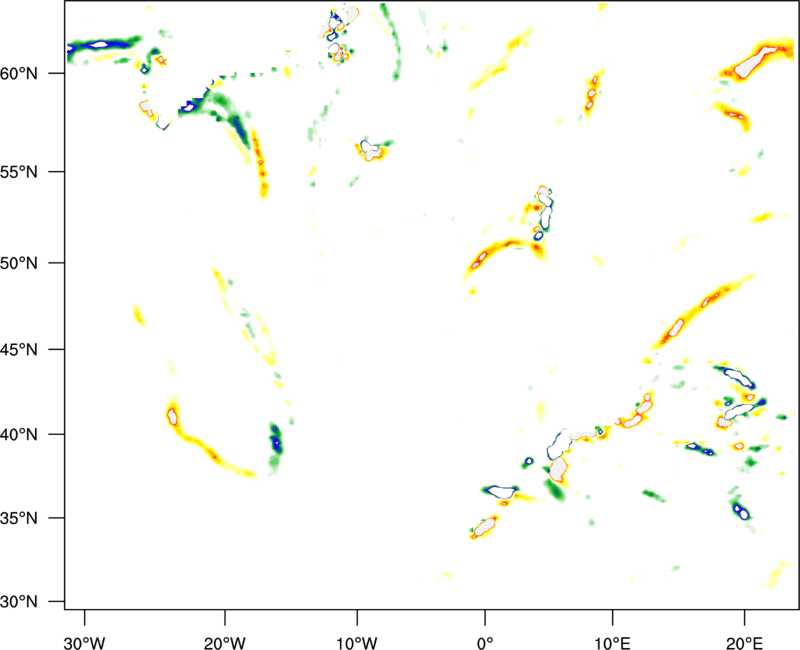800x650 pixels.
Task: Click the 45°N latitude label
Action: [x=19, y=350]
